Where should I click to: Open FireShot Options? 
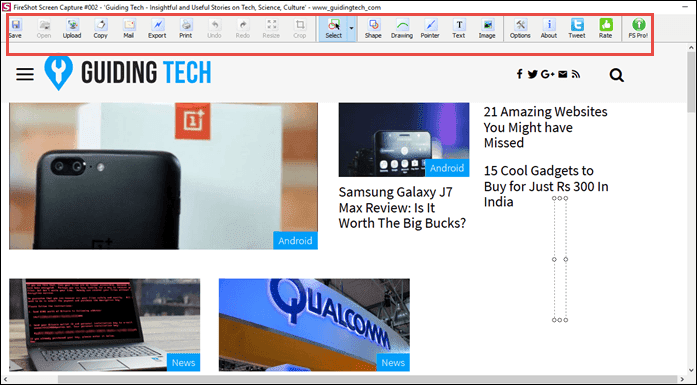pyautogui.click(x=520, y=28)
